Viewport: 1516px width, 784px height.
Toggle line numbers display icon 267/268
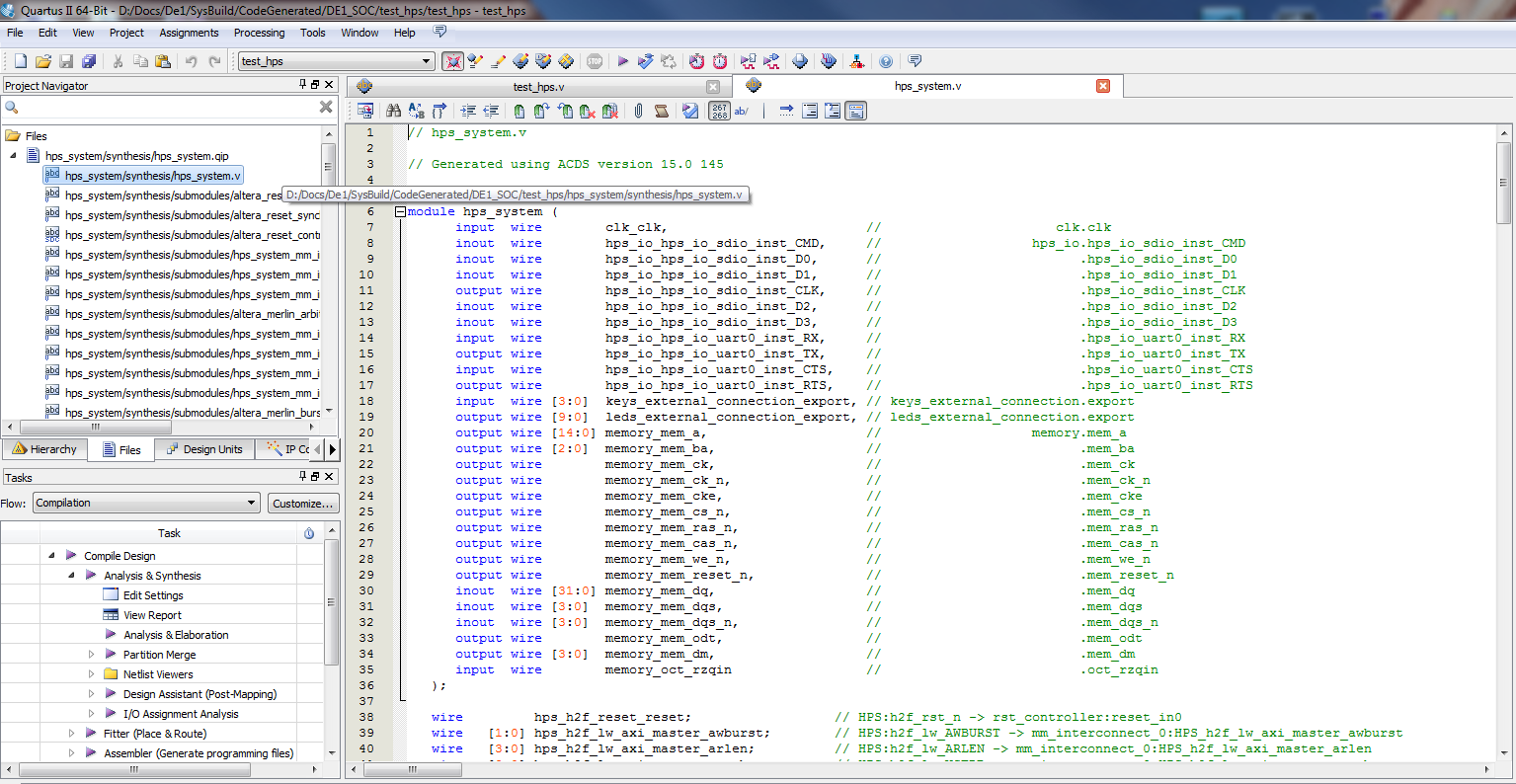click(720, 111)
